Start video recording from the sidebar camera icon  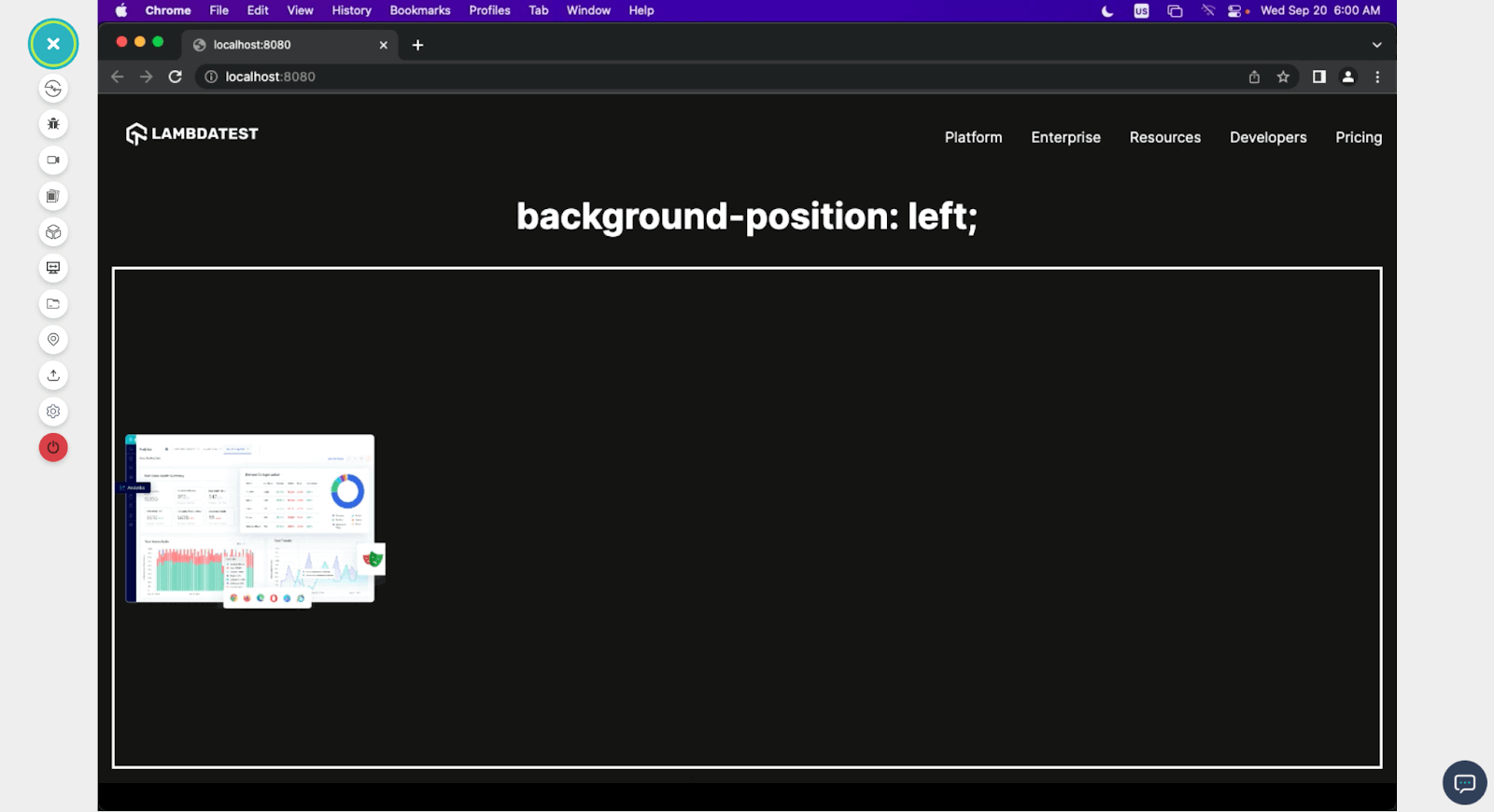click(53, 161)
